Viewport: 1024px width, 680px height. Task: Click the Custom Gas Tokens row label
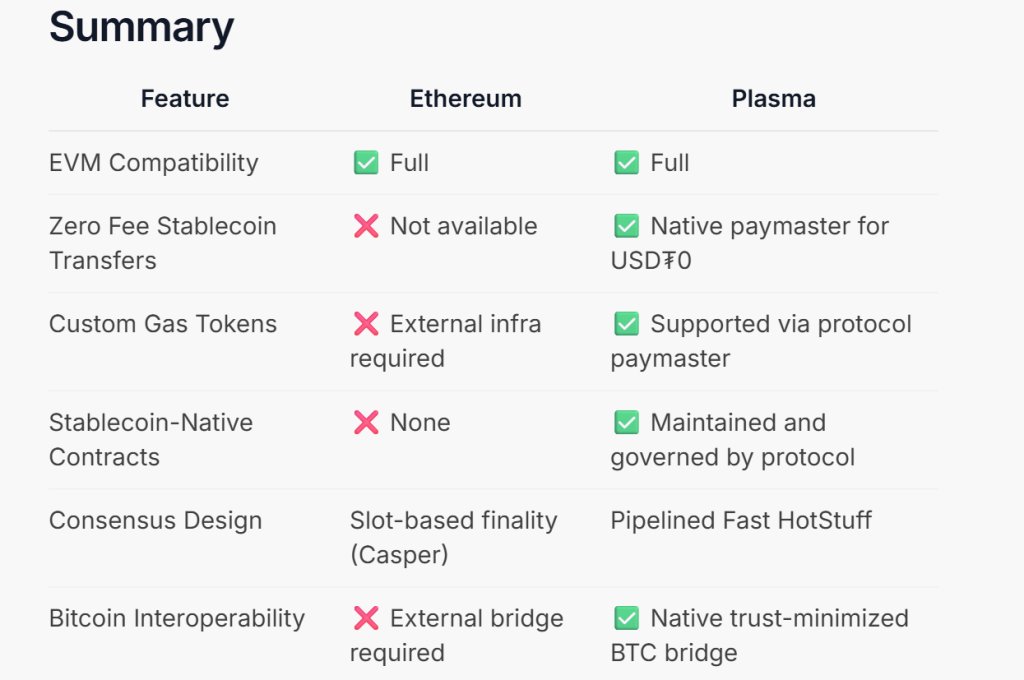[163, 324]
